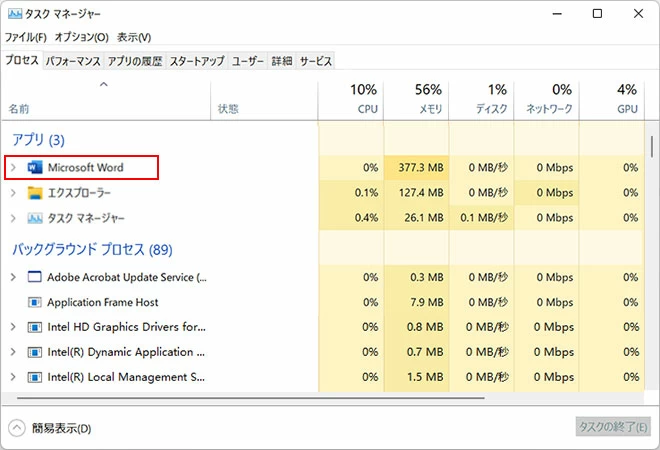
Task: Expand the Microsoft Word process group
Action: click(x=13, y=167)
